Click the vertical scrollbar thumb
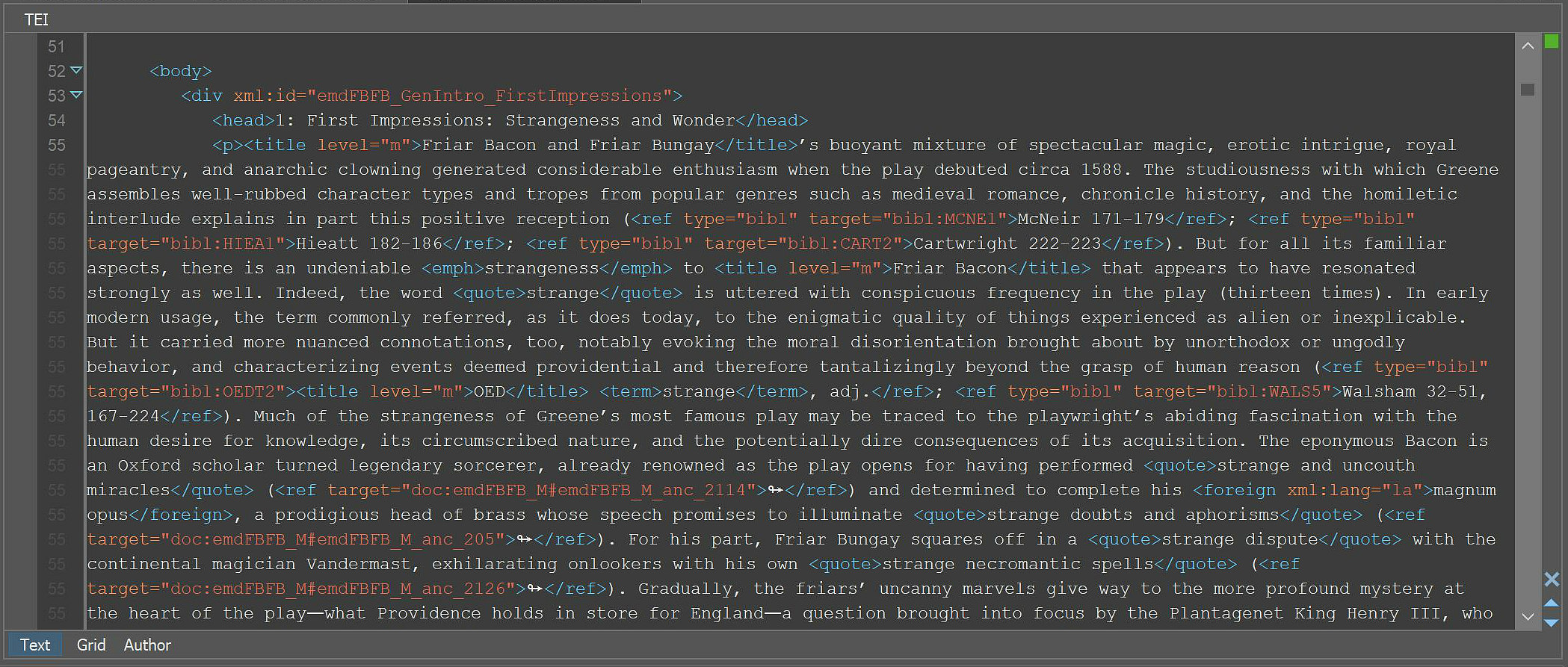1568x667 pixels. pyautogui.click(x=1528, y=90)
